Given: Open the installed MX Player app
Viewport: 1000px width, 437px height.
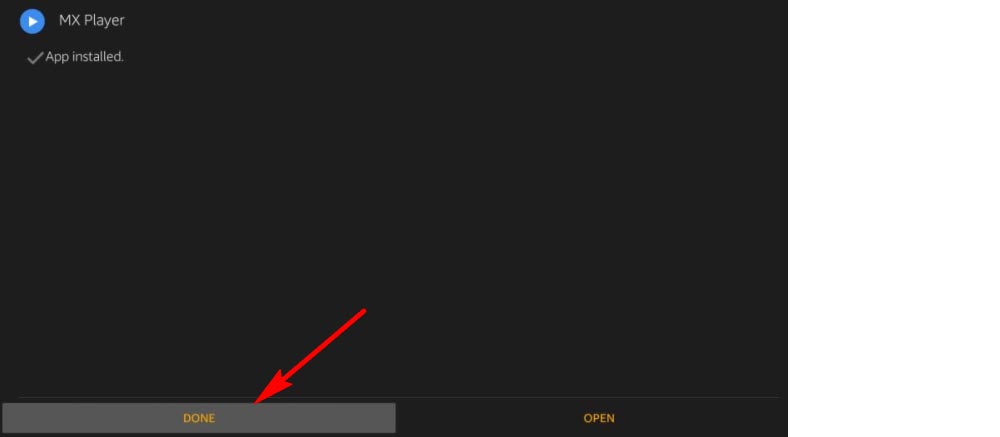Looking at the screenshot, I should (x=599, y=418).
